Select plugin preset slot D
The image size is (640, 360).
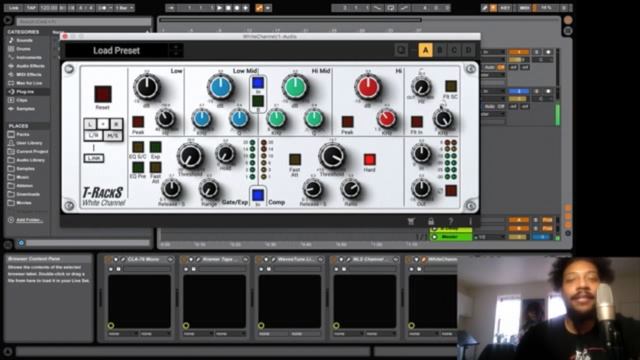coord(469,50)
